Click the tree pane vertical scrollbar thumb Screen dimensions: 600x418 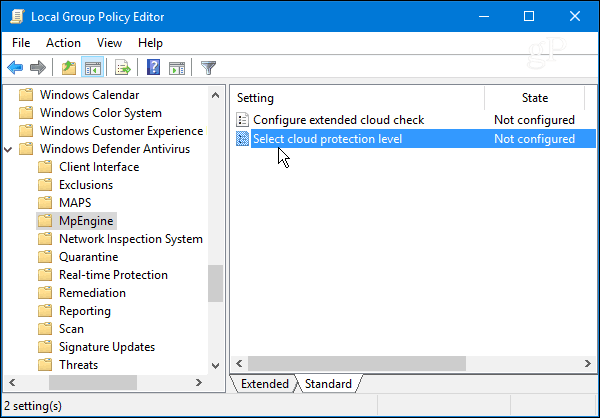215,283
